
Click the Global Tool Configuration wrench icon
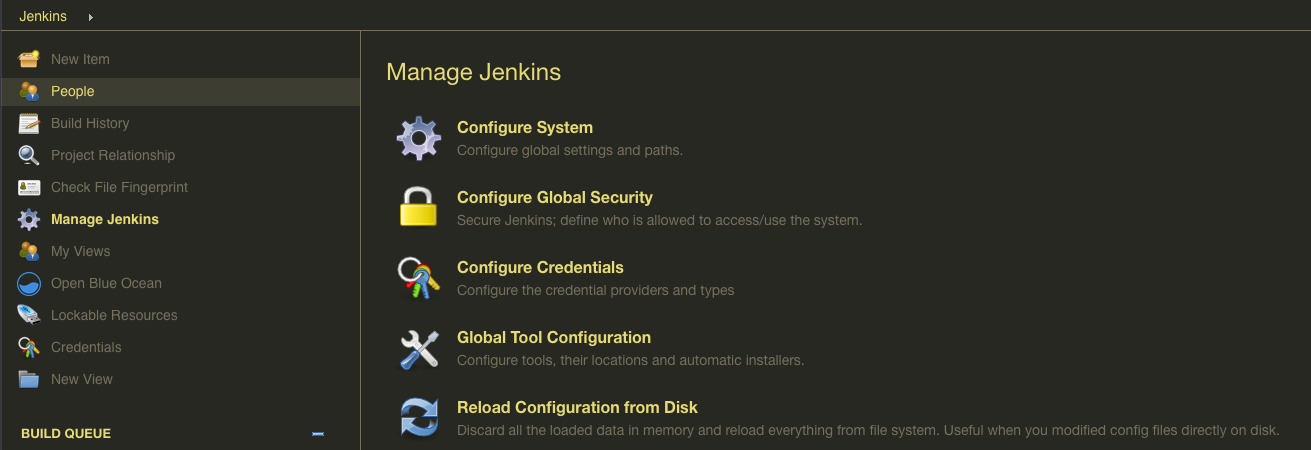pyautogui.click(x=419, y=348)
